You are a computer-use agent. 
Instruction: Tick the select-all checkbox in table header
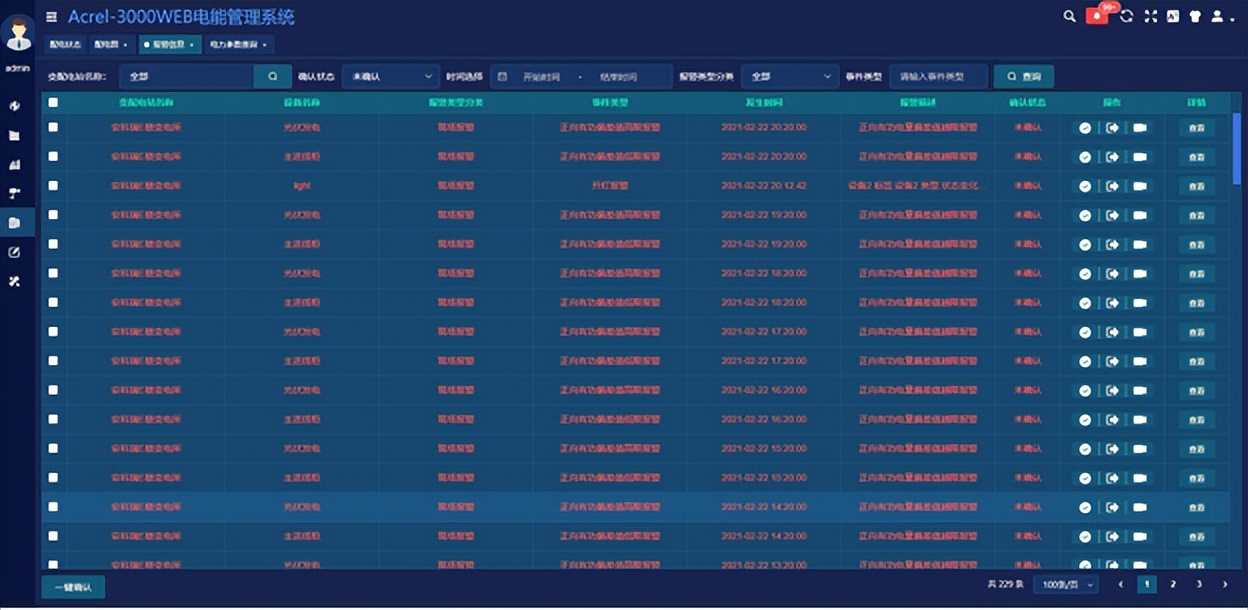tap(53, 102)
